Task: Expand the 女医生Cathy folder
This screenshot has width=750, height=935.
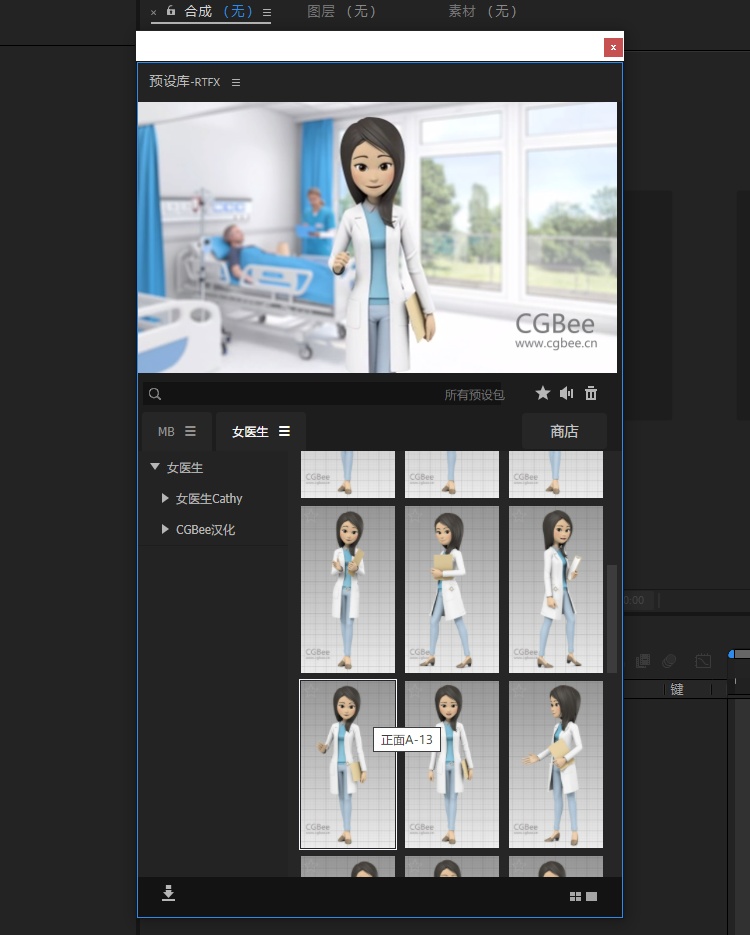Action: pos(165,498)
